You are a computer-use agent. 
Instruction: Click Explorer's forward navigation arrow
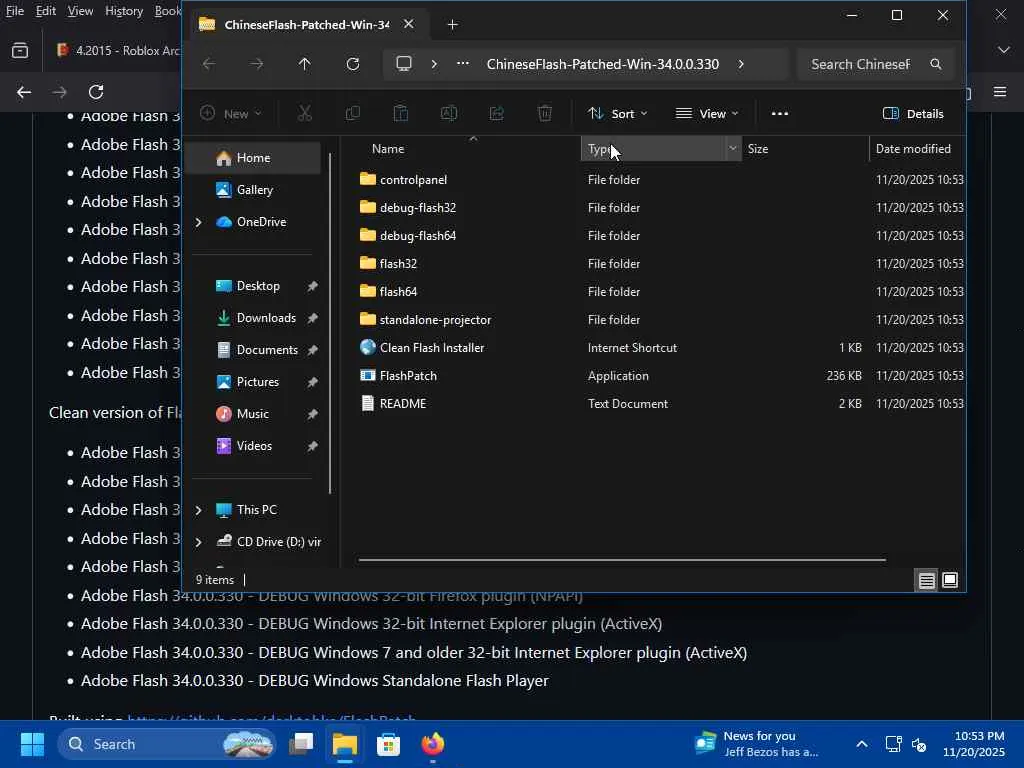pos(257,64)
